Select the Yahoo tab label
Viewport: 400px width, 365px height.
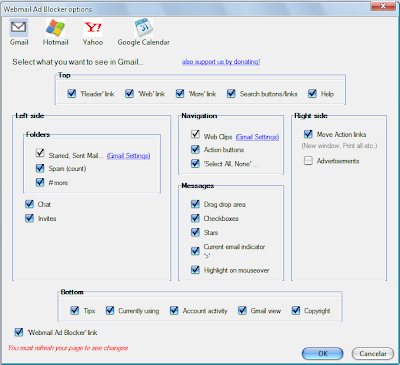[93, 42]
